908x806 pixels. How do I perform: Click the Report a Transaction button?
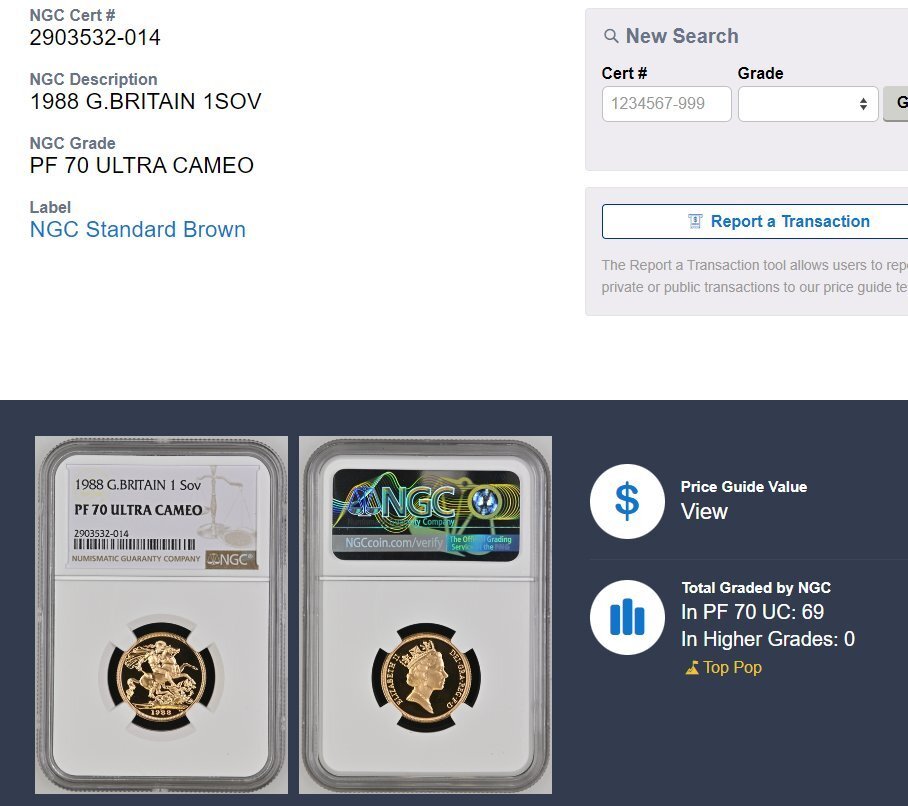(x=755, y=221)
